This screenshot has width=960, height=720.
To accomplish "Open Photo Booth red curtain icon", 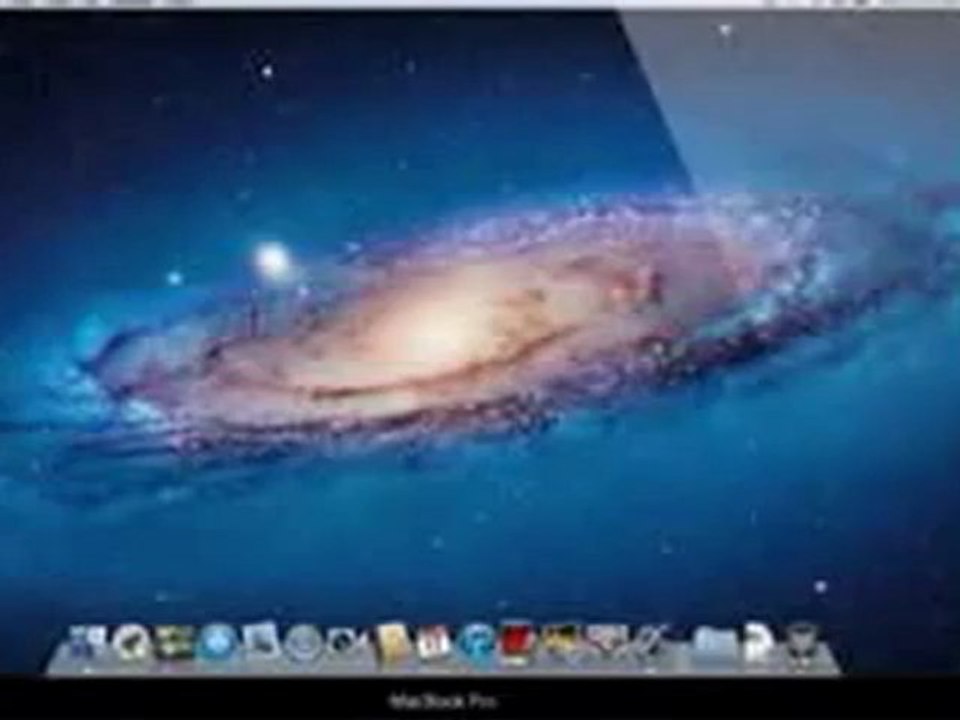I will pyautogui.click(x=519, y=642).
